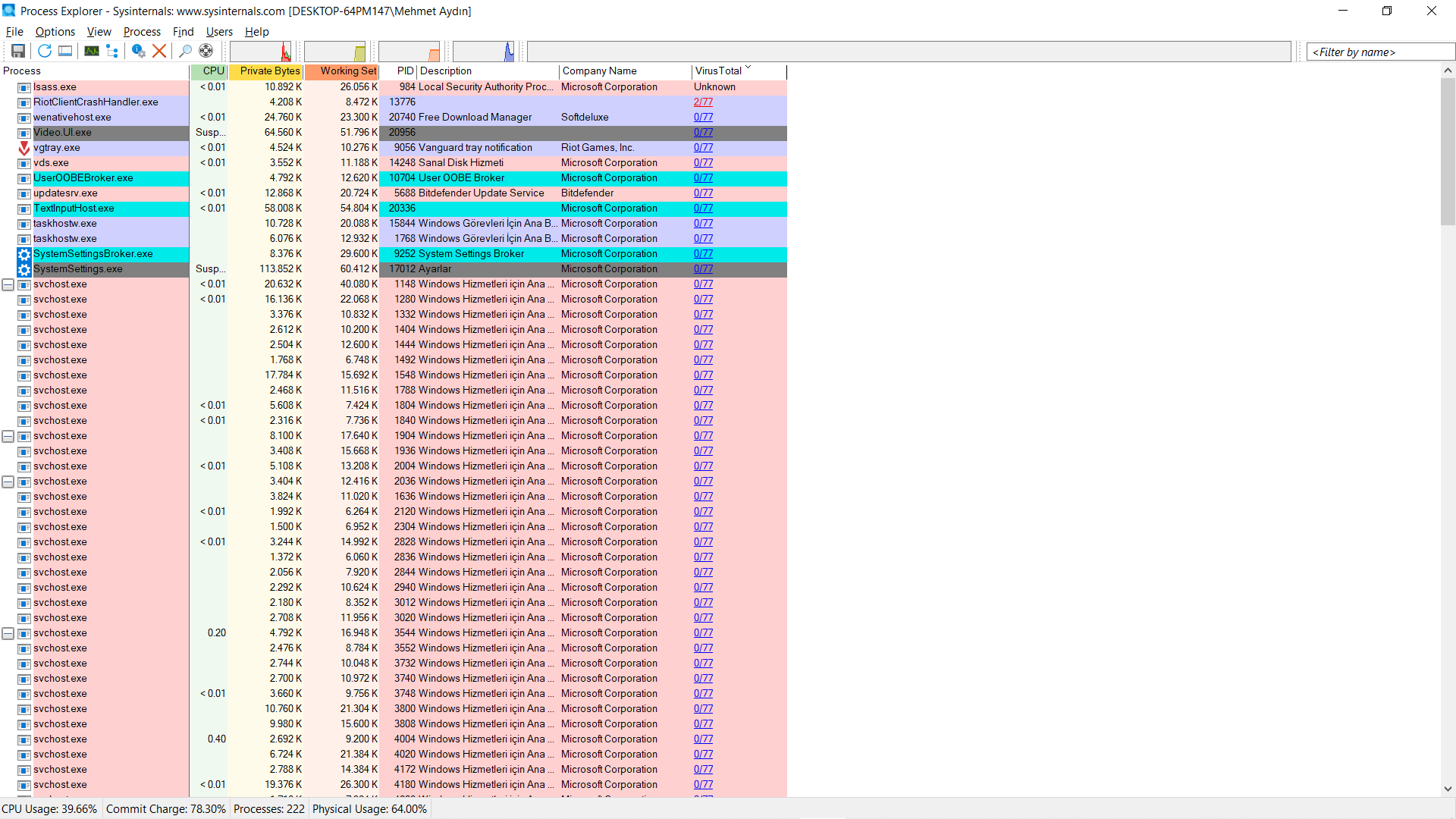Viewport: 1456px width, 819px height.
Task: Click the Processes: 222 status entry
Action: (269, 809)
